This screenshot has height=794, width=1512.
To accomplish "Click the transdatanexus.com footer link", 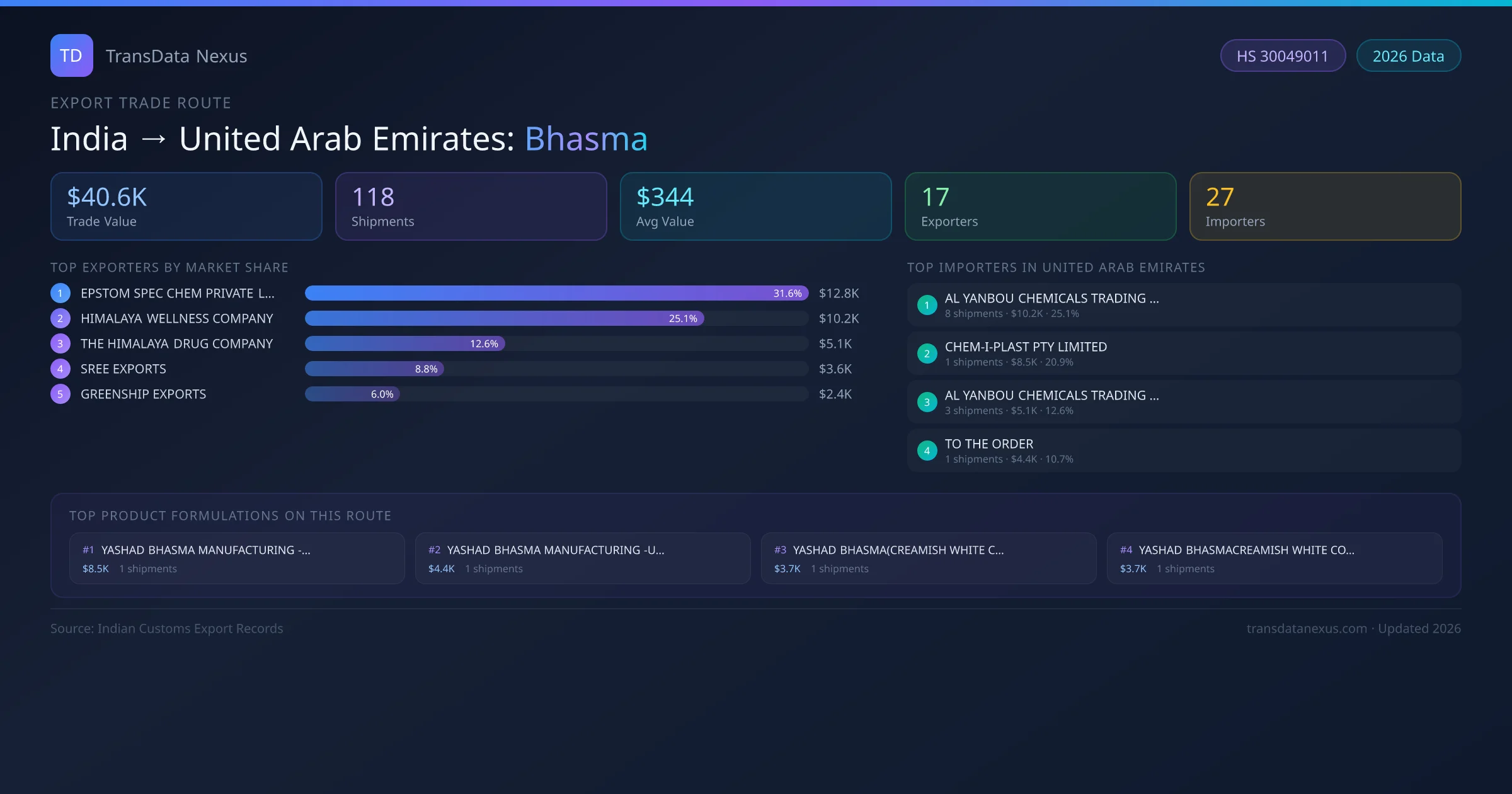I will (1306, 628).
